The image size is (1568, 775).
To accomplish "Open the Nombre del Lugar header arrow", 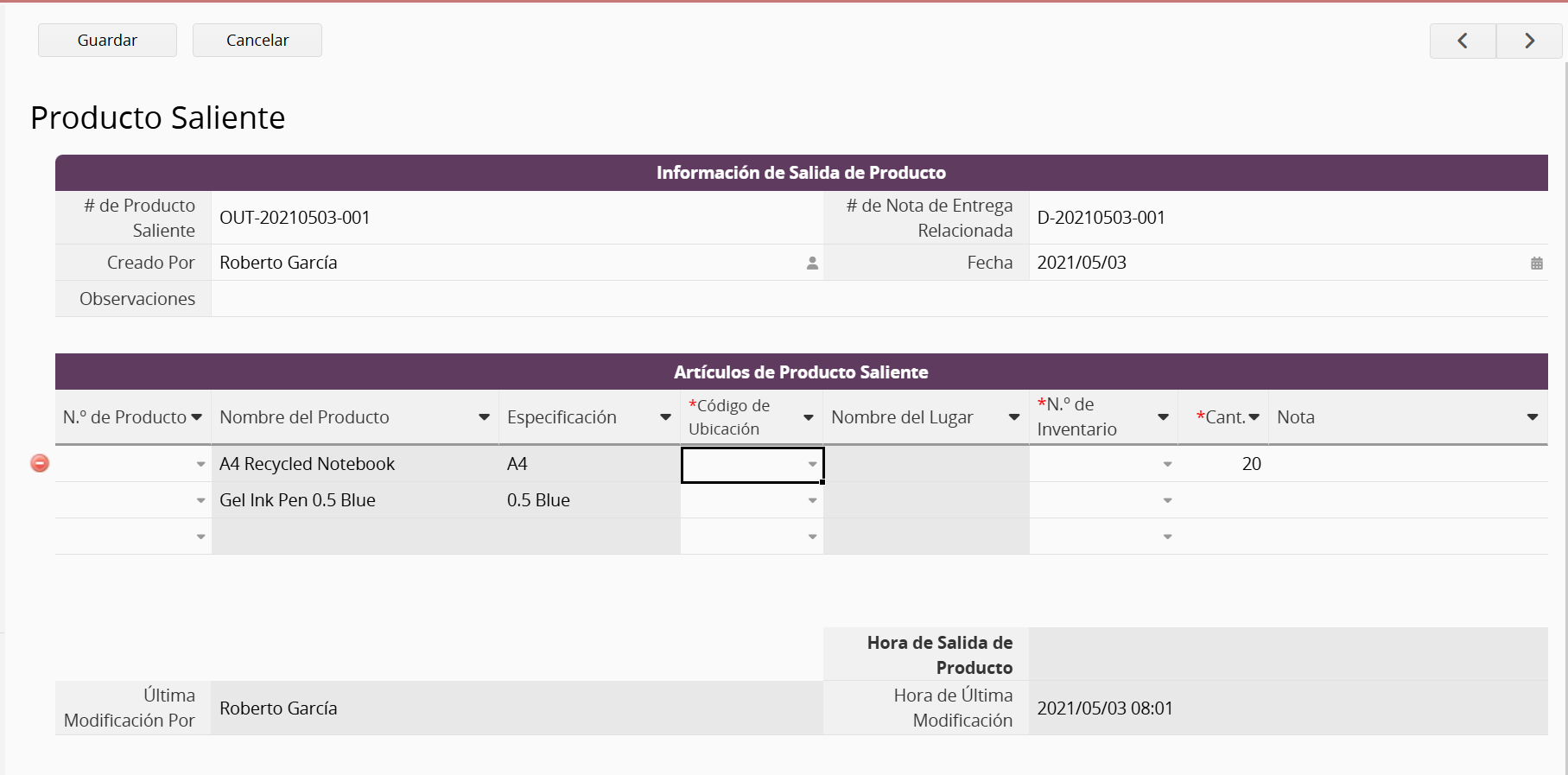I will coord(1013,417).
